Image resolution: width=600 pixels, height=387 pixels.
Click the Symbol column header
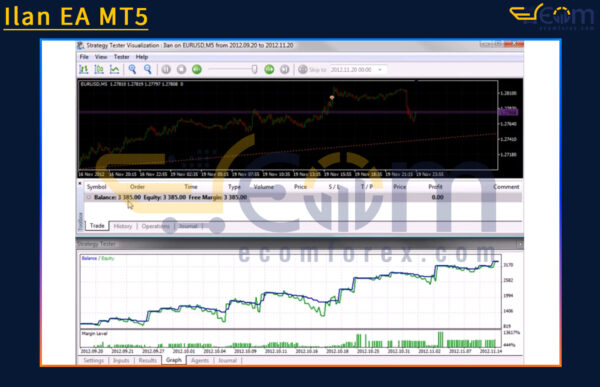(96, 187)
